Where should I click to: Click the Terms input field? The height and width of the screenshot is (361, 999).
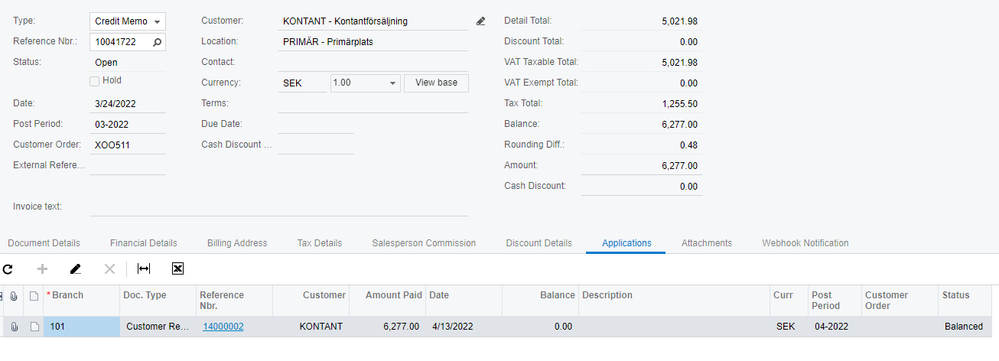[x=373, y=104]
